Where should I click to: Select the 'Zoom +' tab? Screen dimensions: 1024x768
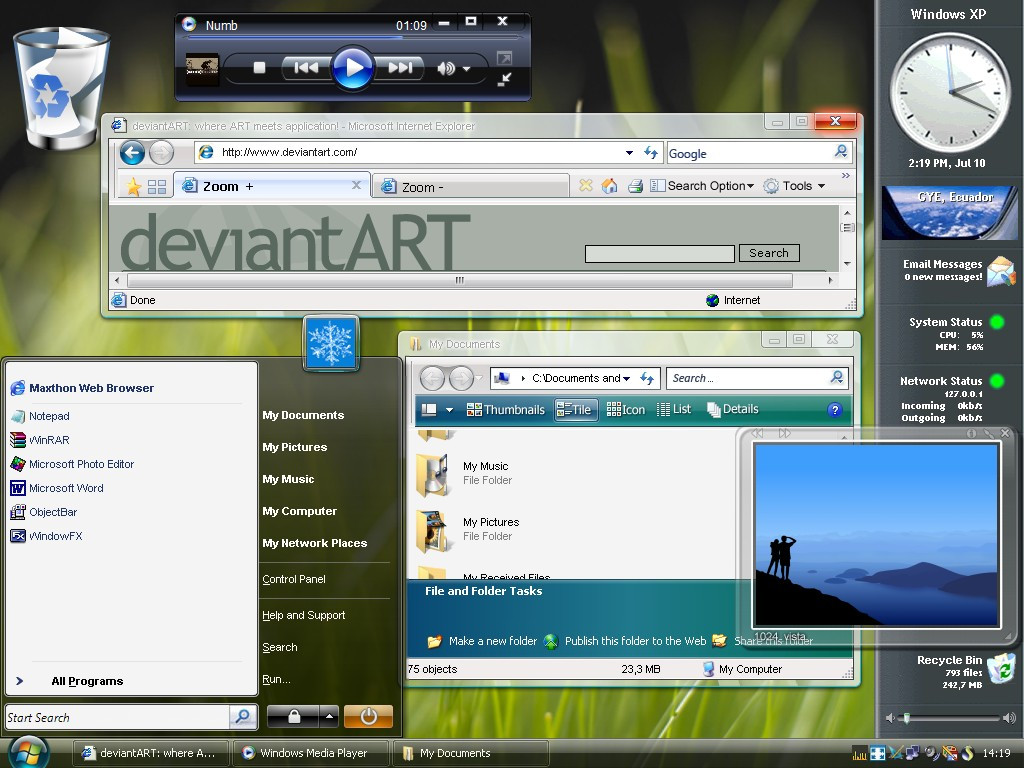click(271, 186)
